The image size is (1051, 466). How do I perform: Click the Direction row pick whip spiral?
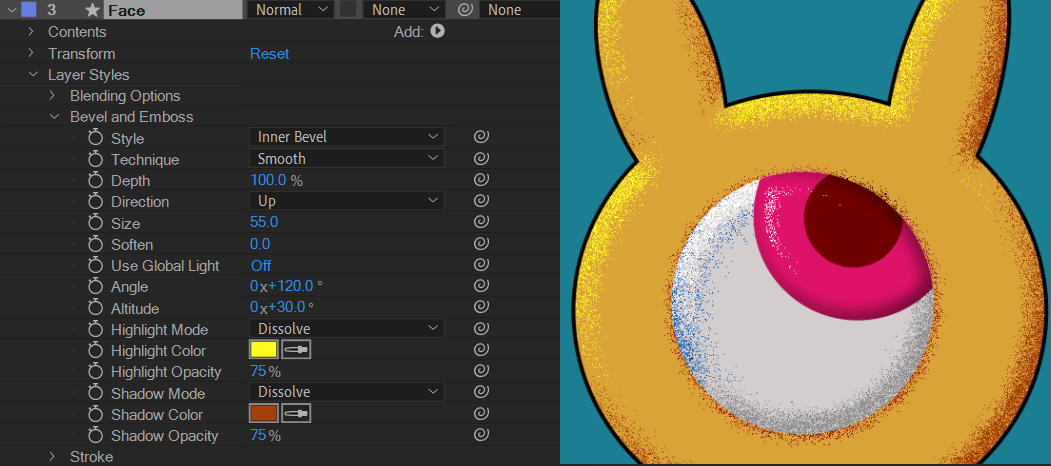[481, 200]
